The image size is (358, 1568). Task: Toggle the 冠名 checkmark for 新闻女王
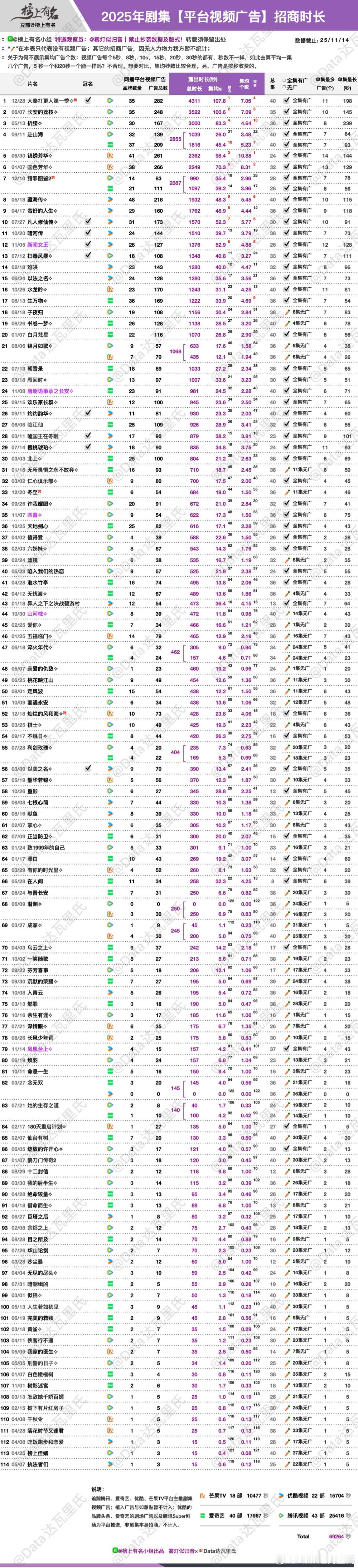click(88, 244)
